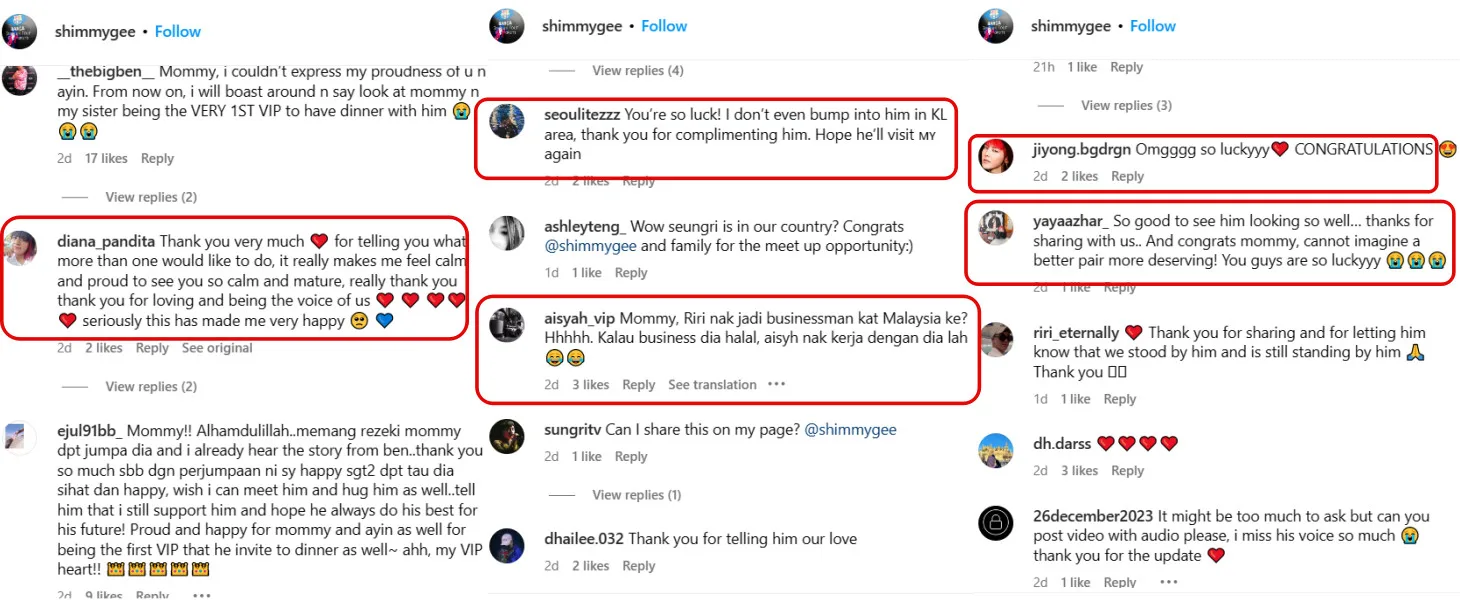Open shimmygee profile avatar in left panel

tap(20, 31)
